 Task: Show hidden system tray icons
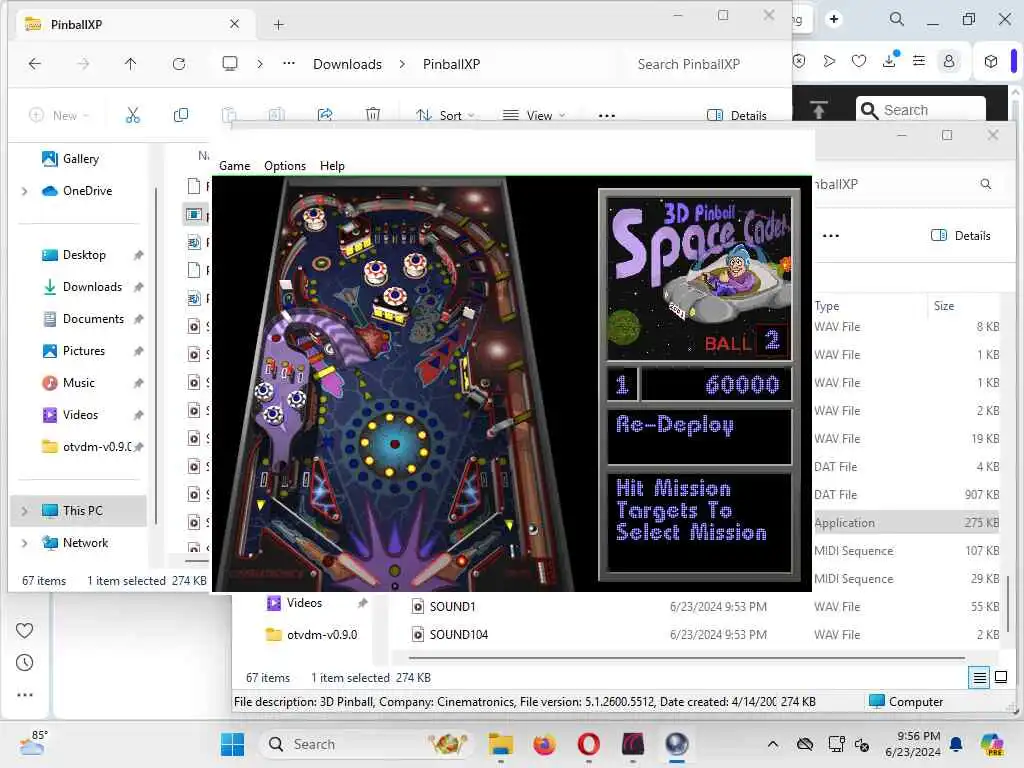(773, 744)
